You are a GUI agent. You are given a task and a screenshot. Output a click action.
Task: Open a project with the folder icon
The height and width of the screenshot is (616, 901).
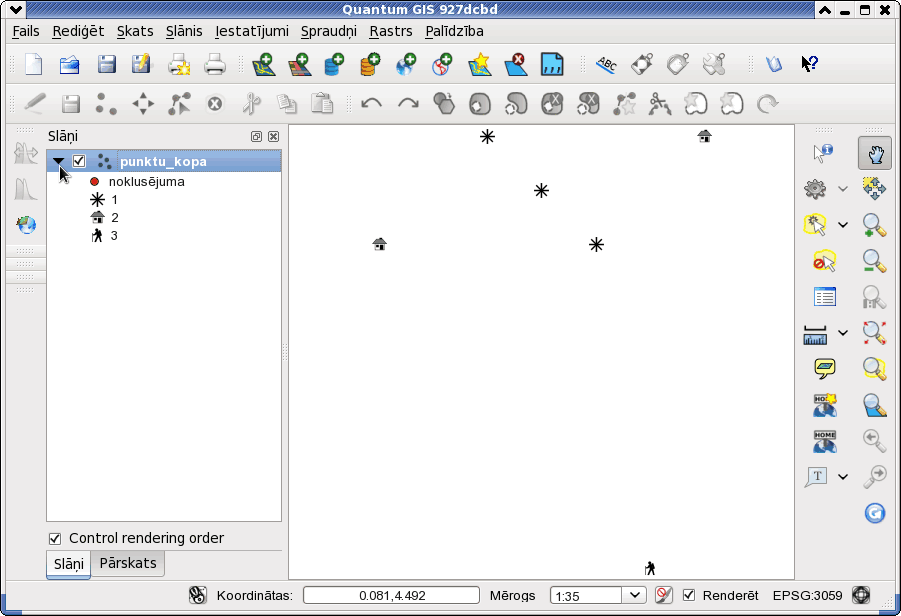(x=70, y=64)
